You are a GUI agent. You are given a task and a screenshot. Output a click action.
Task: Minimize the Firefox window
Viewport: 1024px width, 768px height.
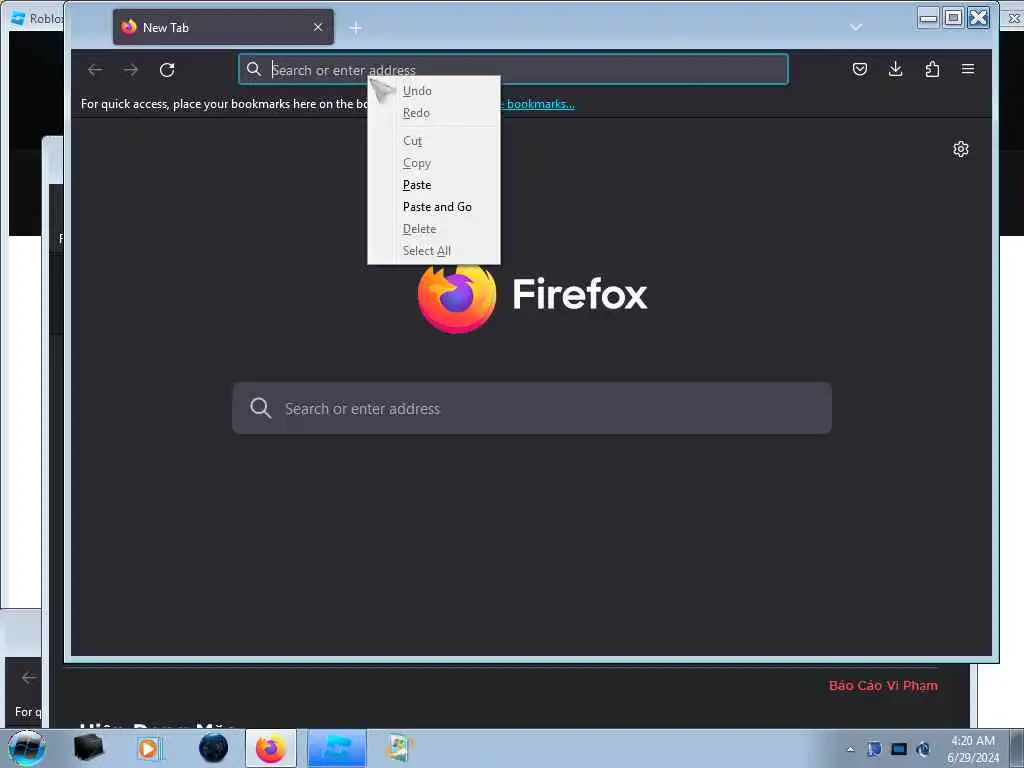point(928,18)
